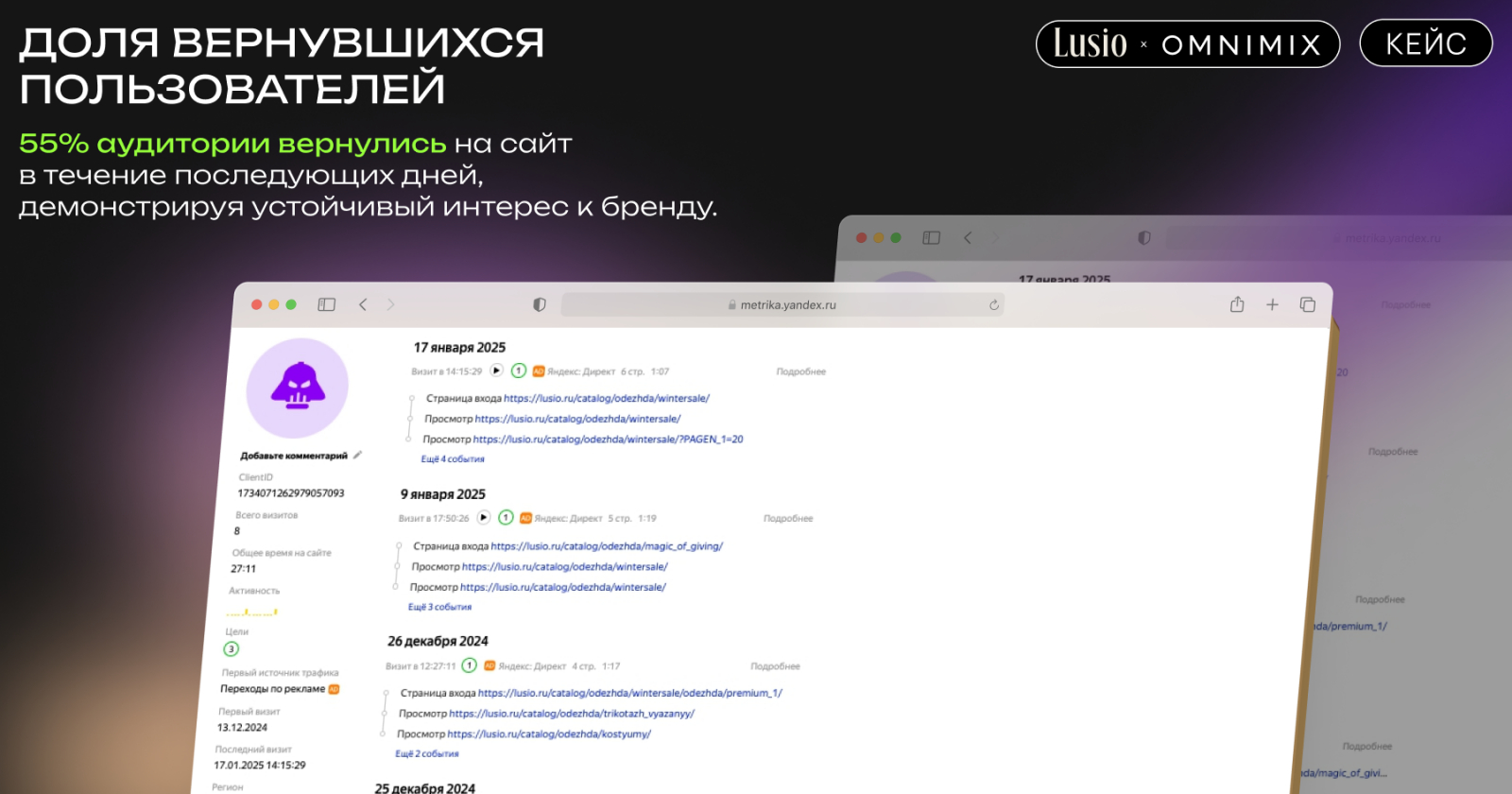Click the purple visitor avatar
This screenshot has width=1512, height=794.
298,388
